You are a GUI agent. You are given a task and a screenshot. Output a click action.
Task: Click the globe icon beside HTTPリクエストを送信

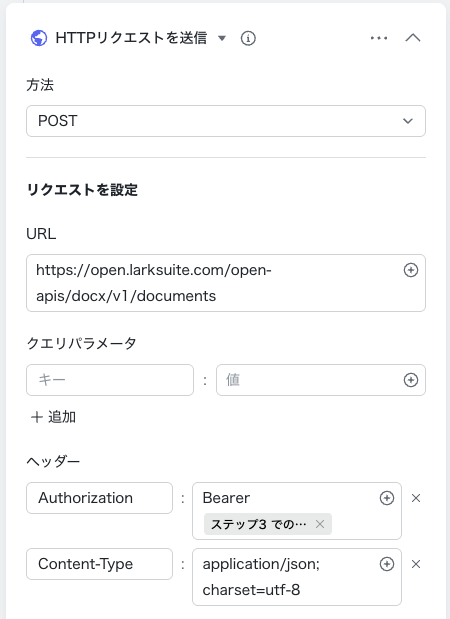click(39, 38)
